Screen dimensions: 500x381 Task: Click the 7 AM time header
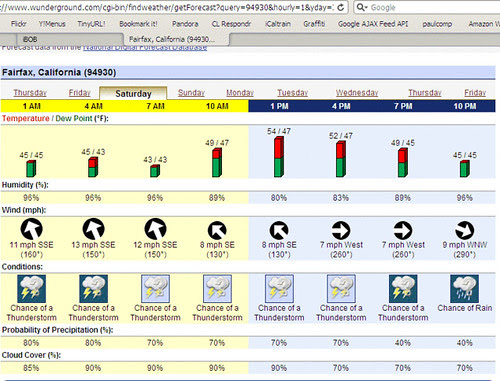pyautogui.click(x=155, y=106)
